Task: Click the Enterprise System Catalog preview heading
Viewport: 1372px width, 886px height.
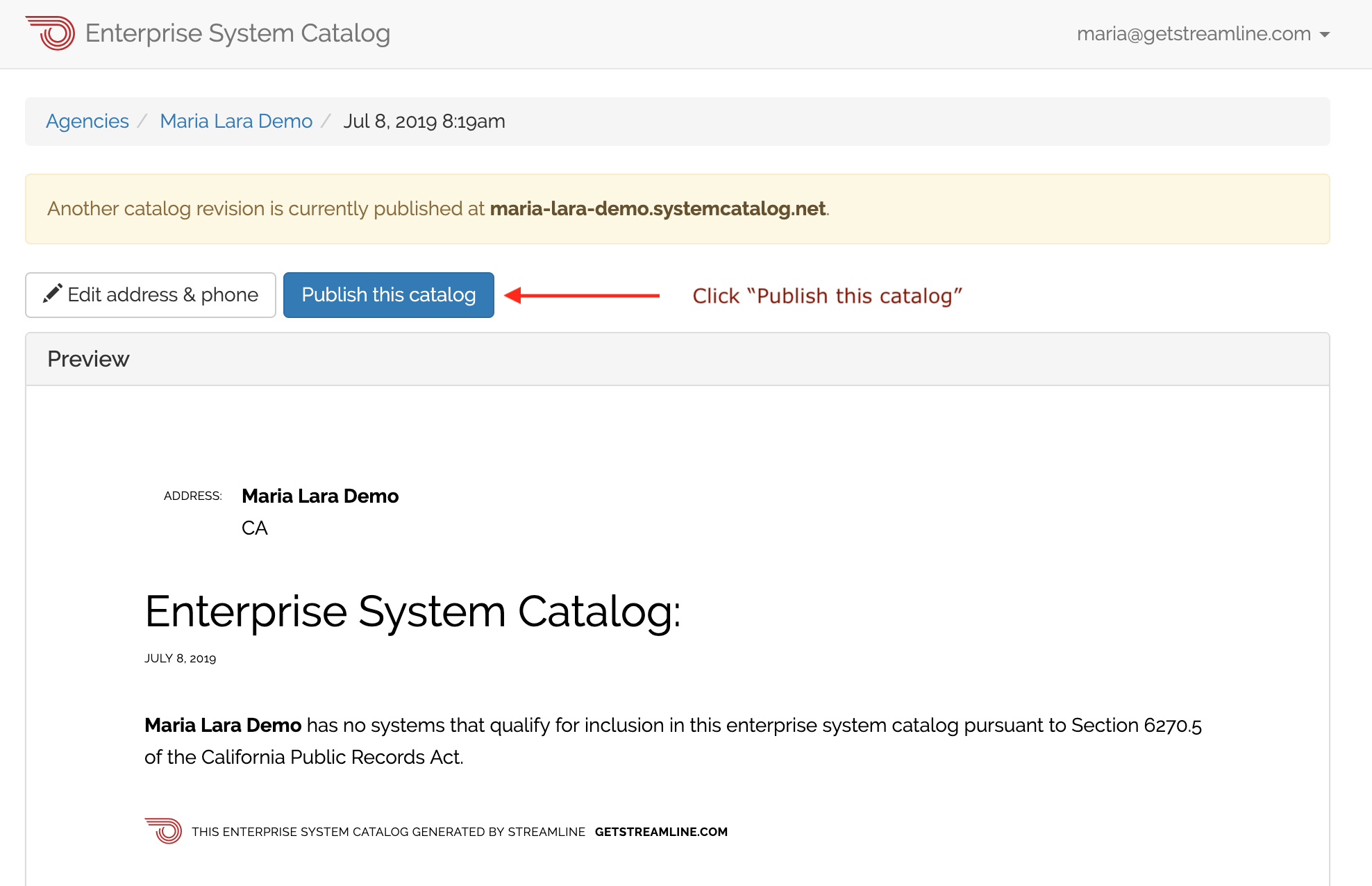Action: [413, 612]
